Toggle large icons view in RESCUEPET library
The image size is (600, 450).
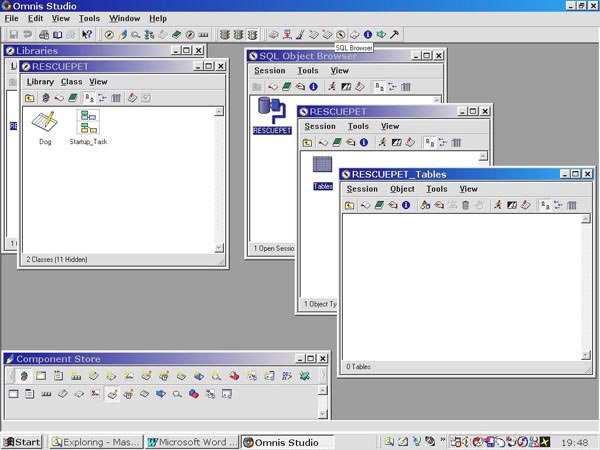coord(89,98)
